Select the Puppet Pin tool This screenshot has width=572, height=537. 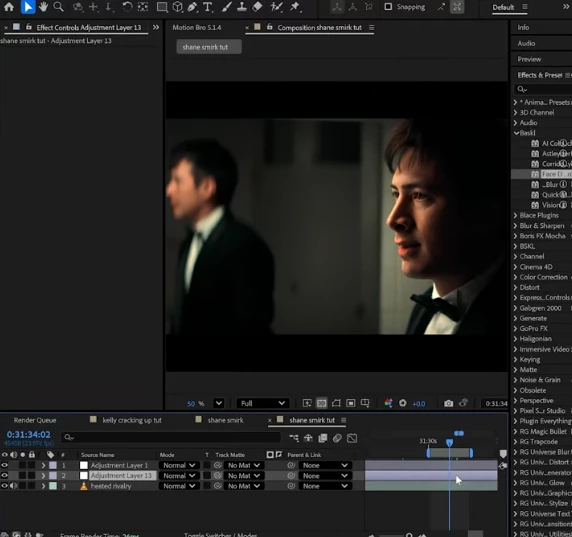tap(295, 7)
